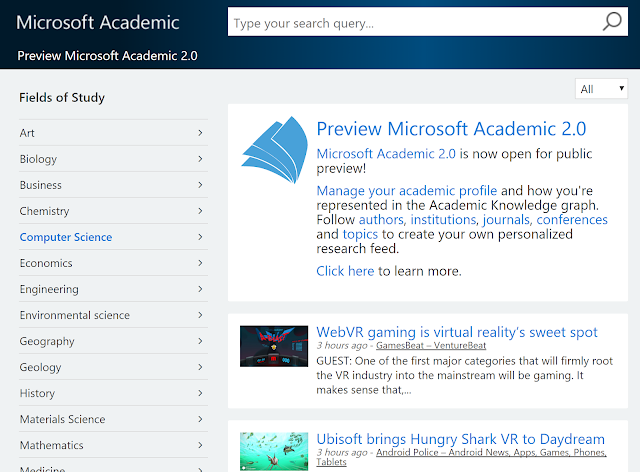Select Mathematics in Fields of Study
Image resolution: width=640 pixels, height=472 pixels.
tap(51, 445)
